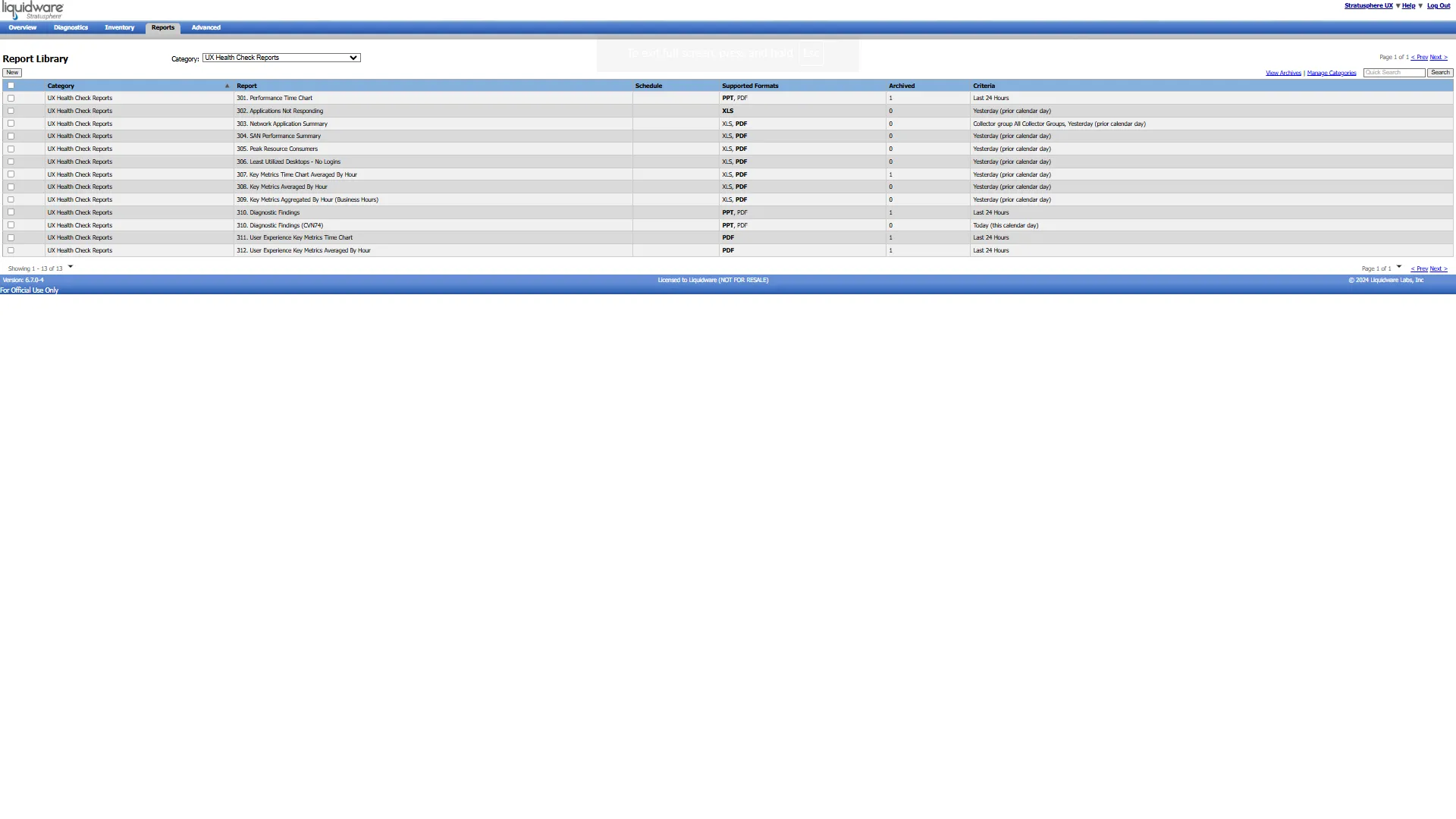Open the dropdown next to Showing 1 - 13 of 13
The width and height of the screenshot is (1456, 819).
[71, 266]
